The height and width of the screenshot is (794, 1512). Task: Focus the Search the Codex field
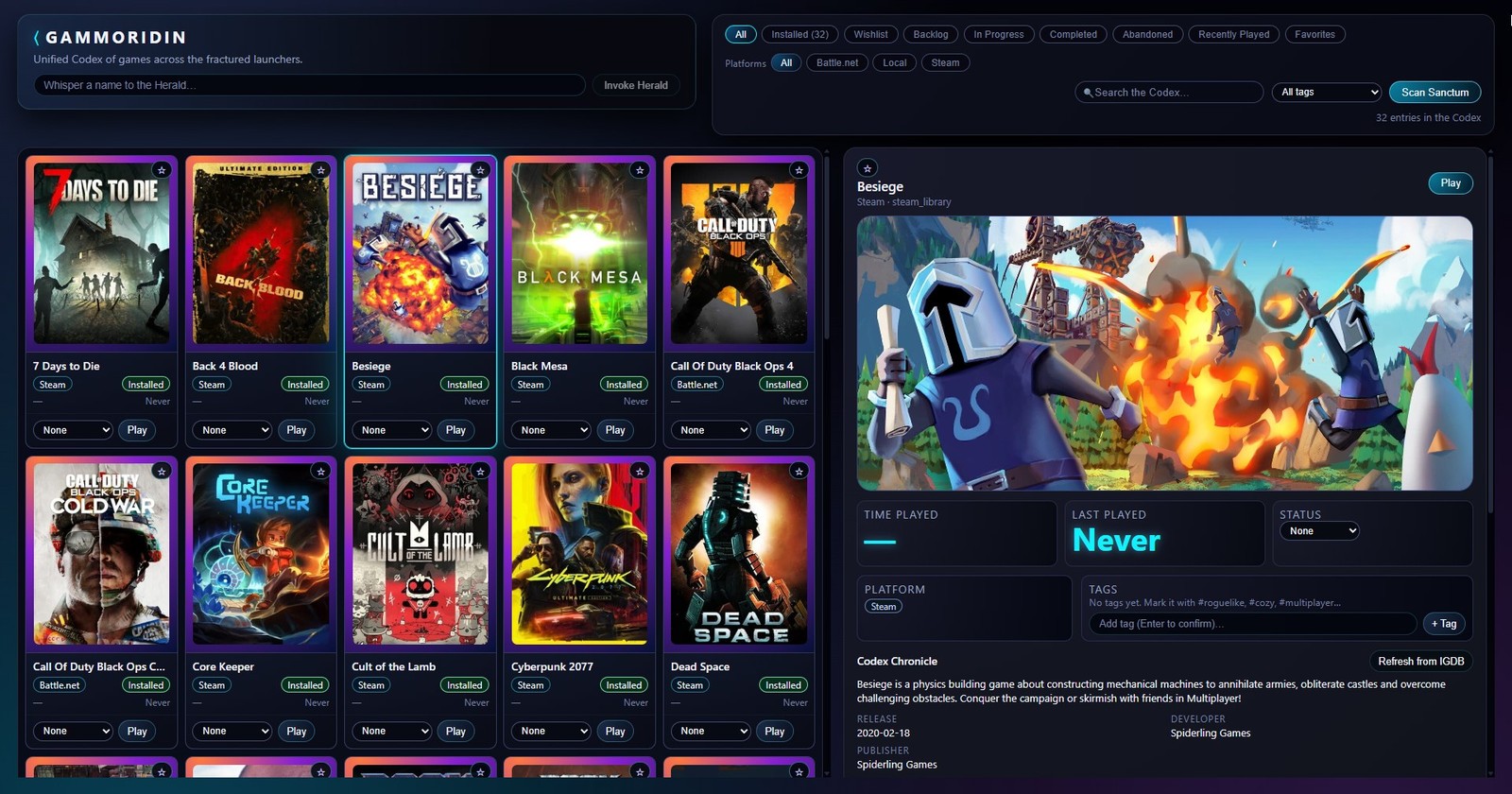pyautogui.click(x=1169, y=92)
